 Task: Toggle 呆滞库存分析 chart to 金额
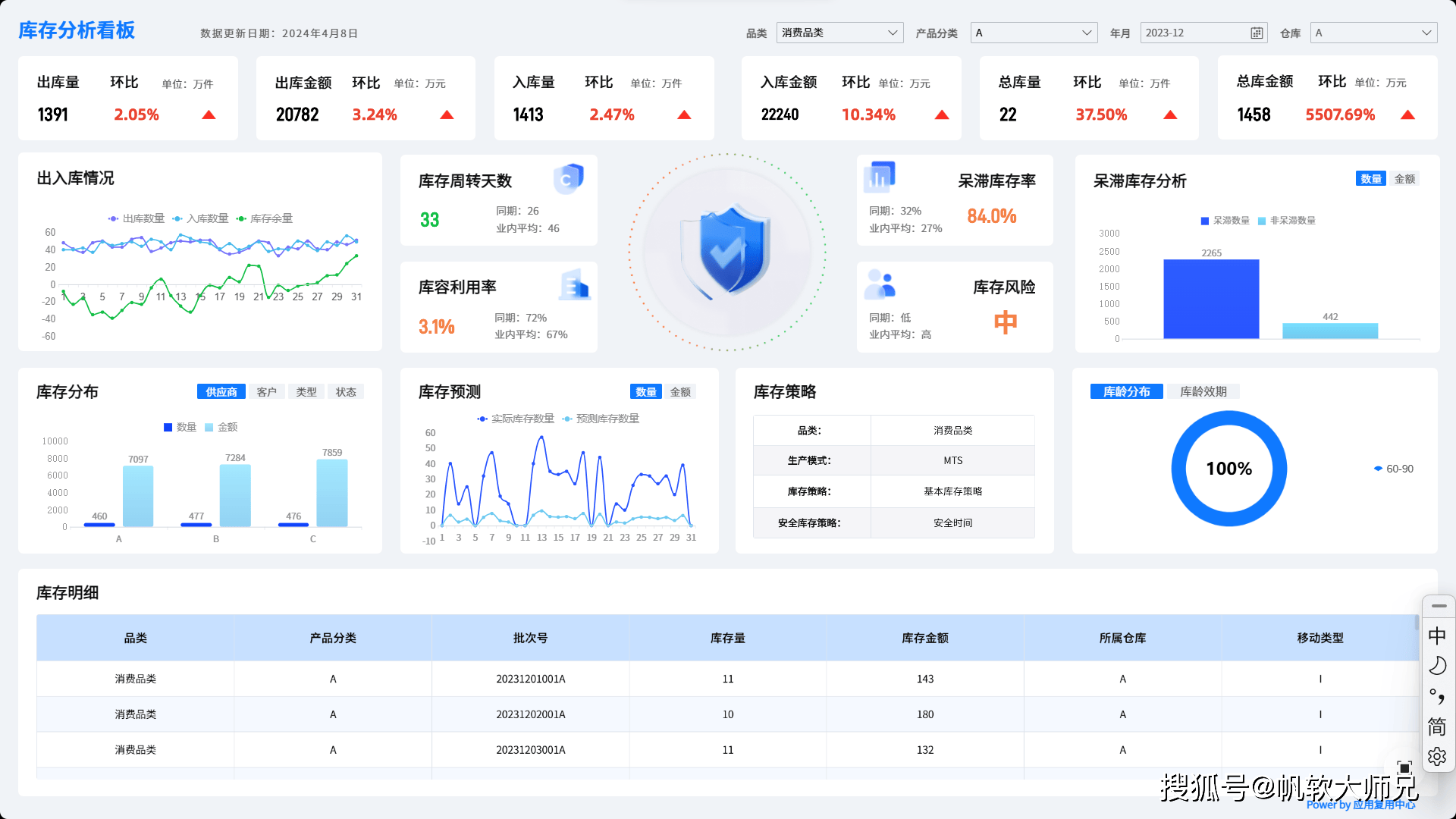click(x=1404, y=179)
